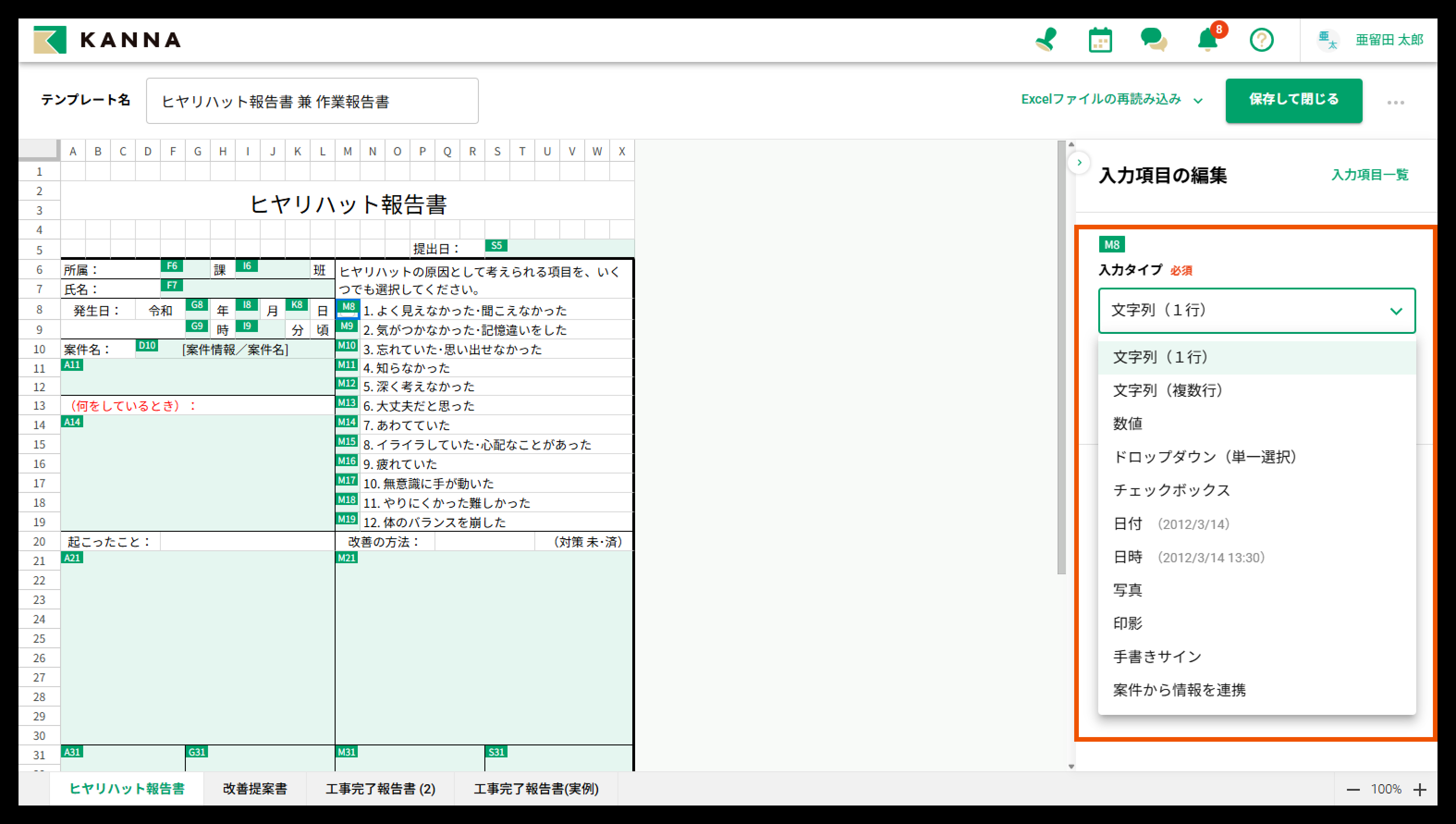The height and width of the screenshot is (824, 1456).
Task: Click the zoom in plus icon
Action: [1420, 789]
